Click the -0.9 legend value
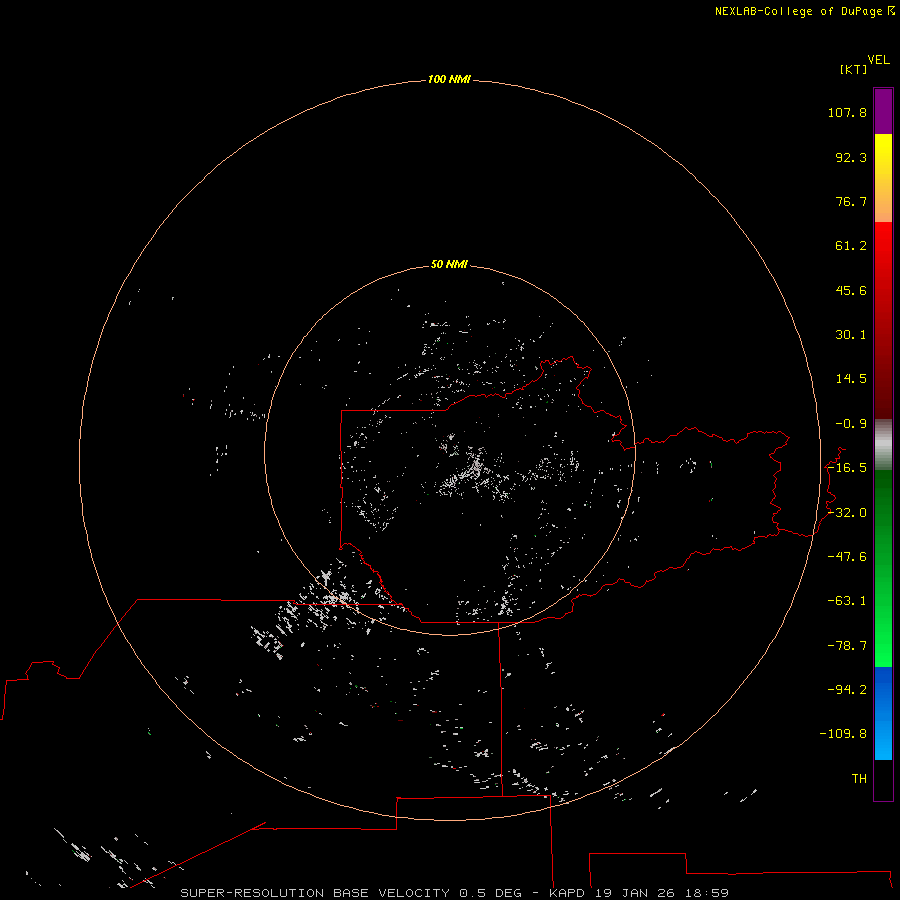 [851, 424]
